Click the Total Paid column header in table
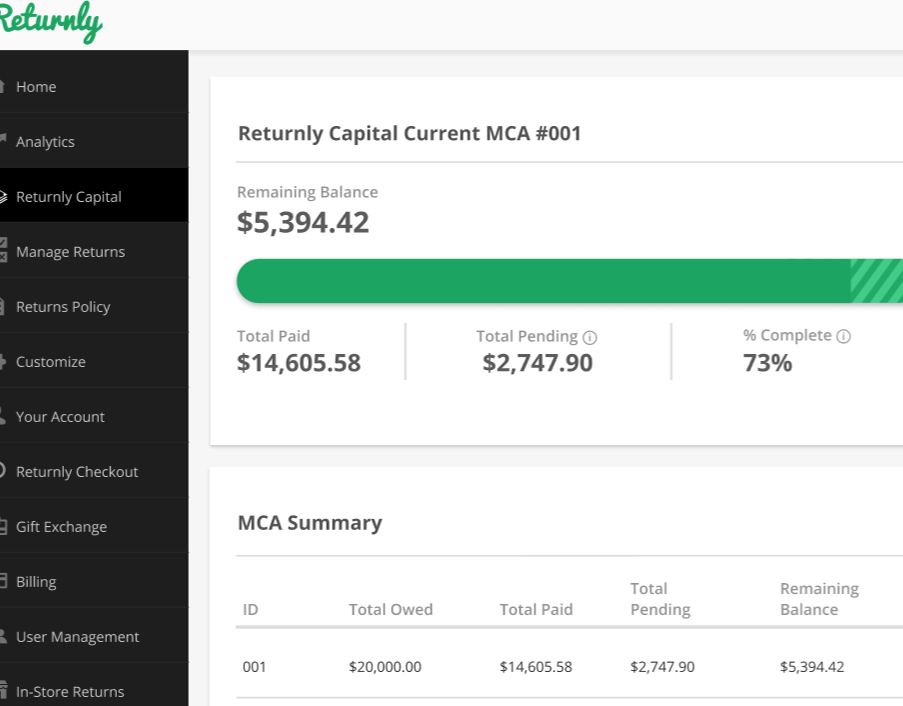 click(x=536, y=609)
